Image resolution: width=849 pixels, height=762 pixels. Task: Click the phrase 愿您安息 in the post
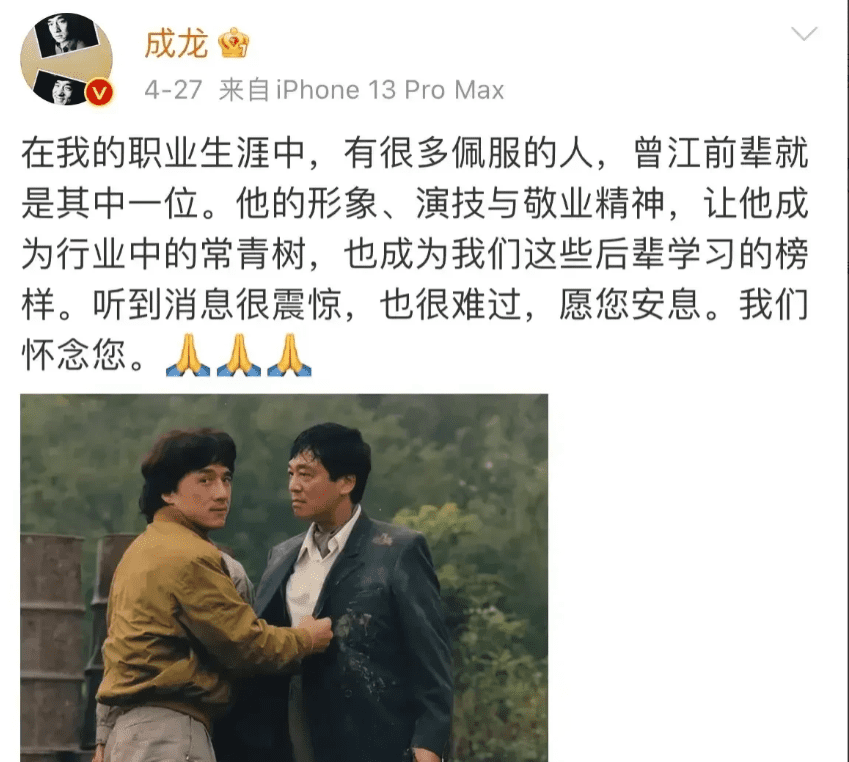click(630, 304)
